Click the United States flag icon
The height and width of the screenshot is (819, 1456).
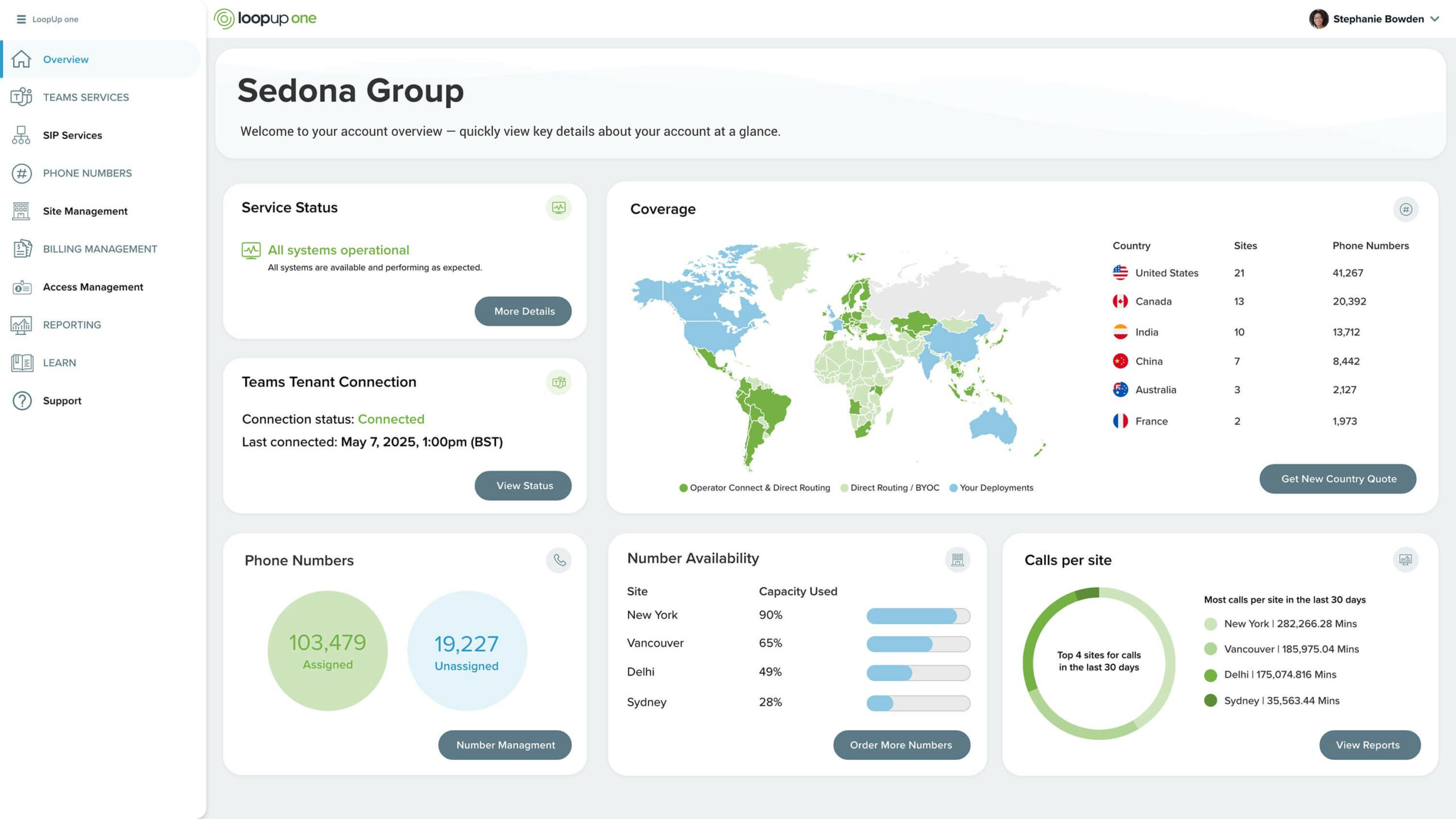1120,272
